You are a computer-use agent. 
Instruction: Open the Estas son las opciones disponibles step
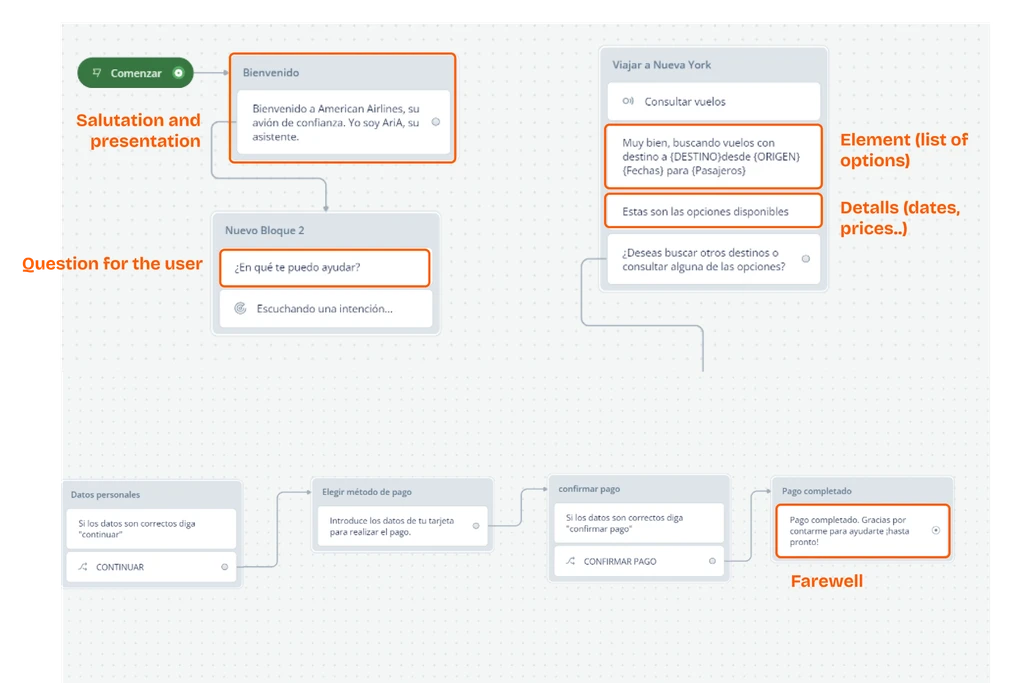[713, 211]
